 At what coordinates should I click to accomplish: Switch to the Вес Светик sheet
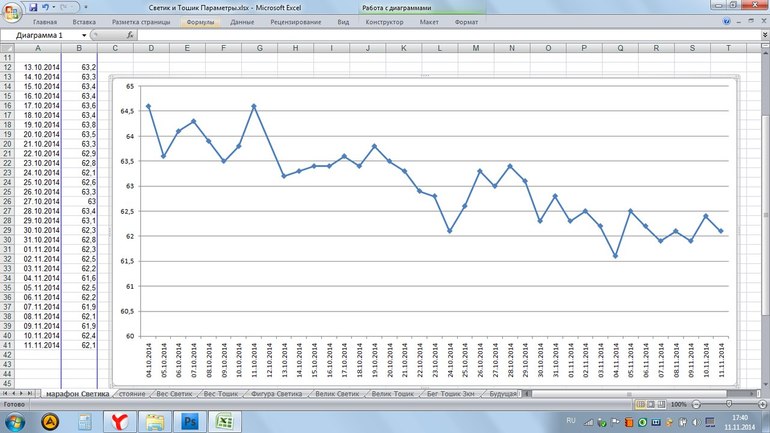(175, 394)
